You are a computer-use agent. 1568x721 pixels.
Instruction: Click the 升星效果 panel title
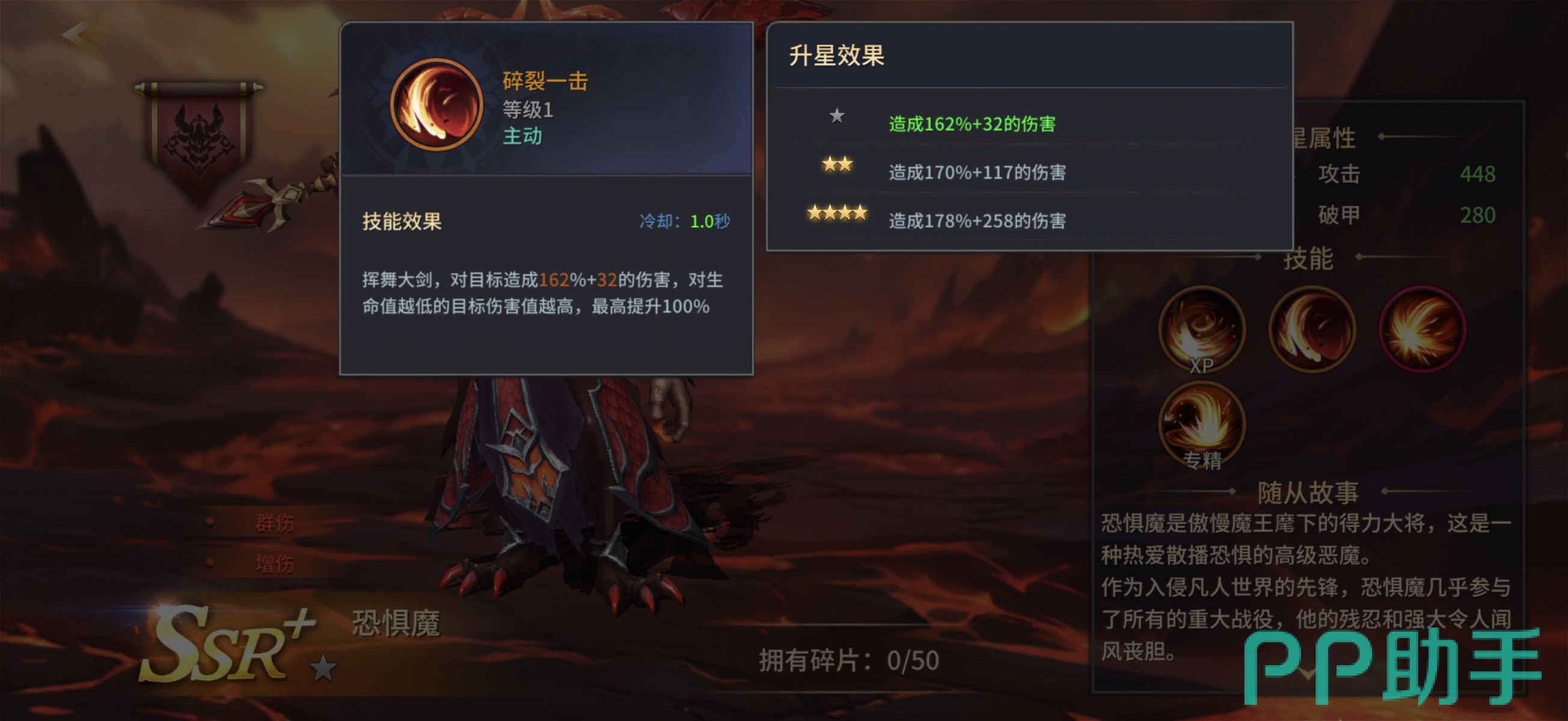click(836, 55)
